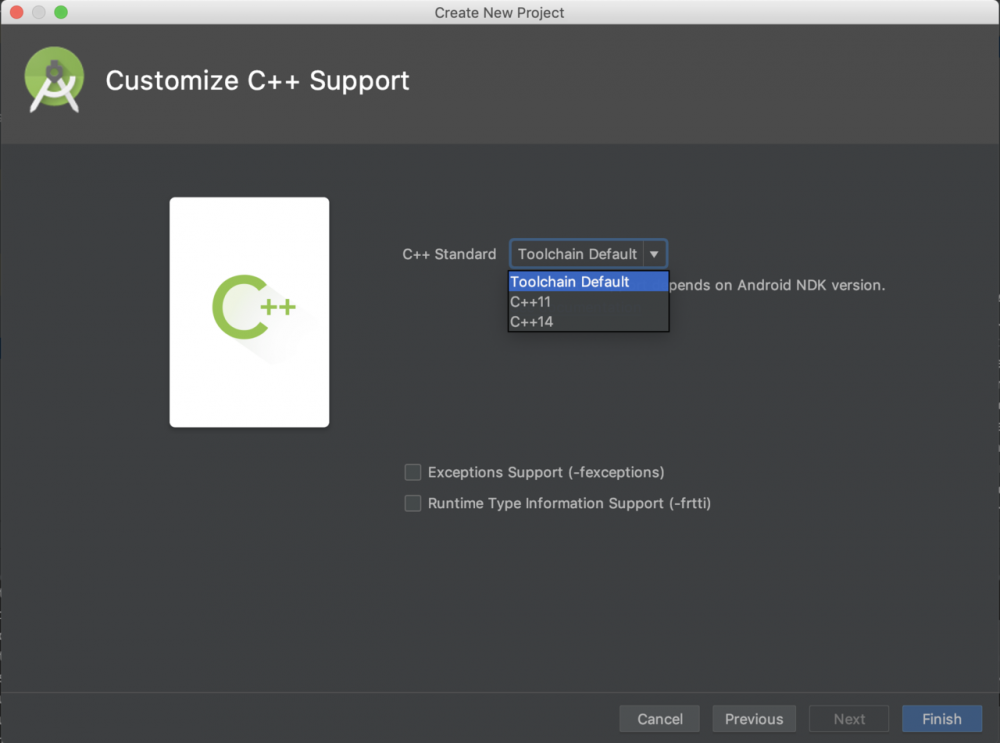Screen dimensions: 1000x743
Task: Click the 'Create New Project' window title
Action: click(499, 13)
